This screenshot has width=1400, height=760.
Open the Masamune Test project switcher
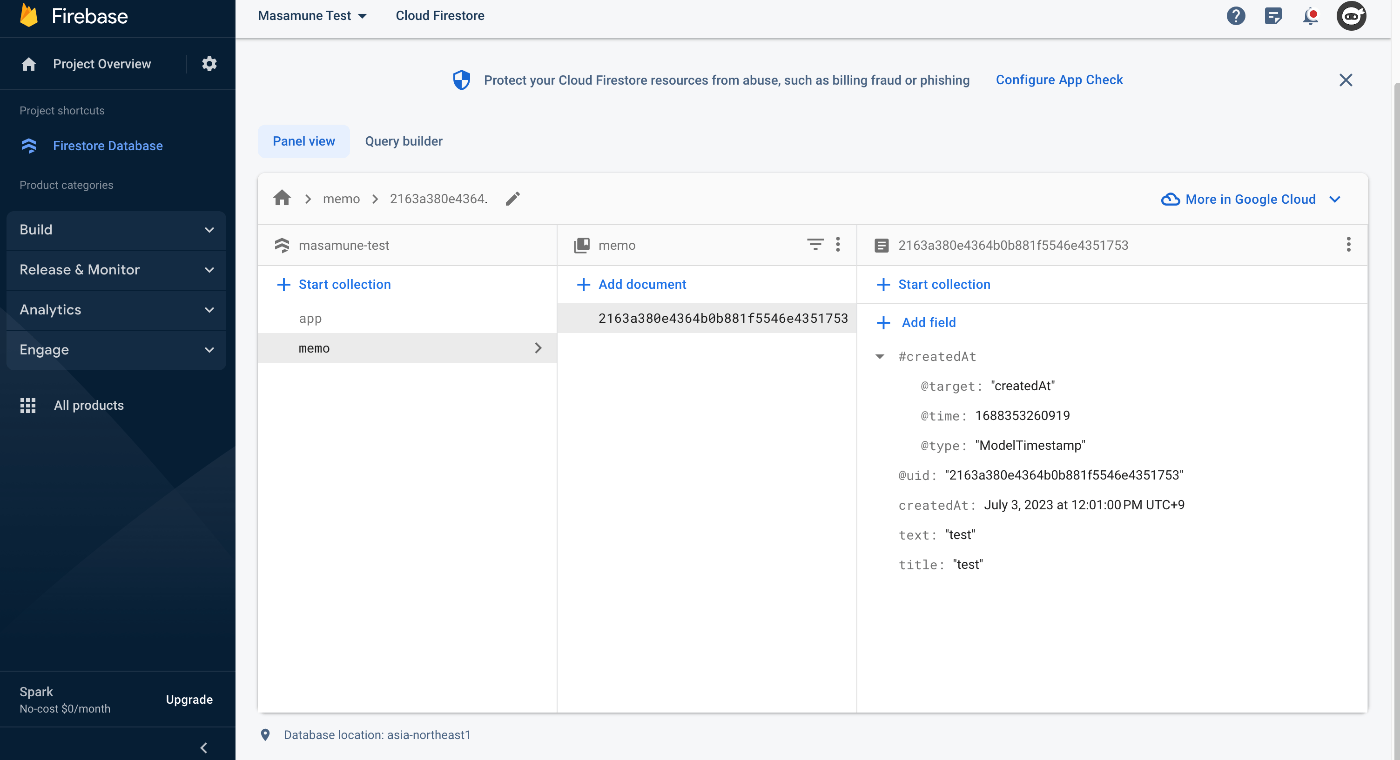(311, 16)
